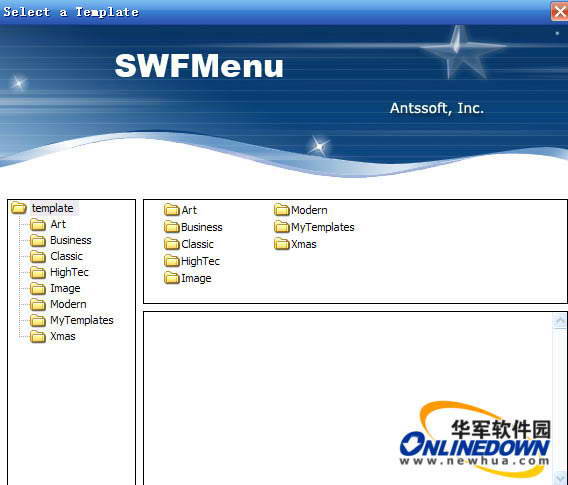568x485 pixels.
Task: Click preview pane scroll-down arrow
Action: click(x=560, y=478)
